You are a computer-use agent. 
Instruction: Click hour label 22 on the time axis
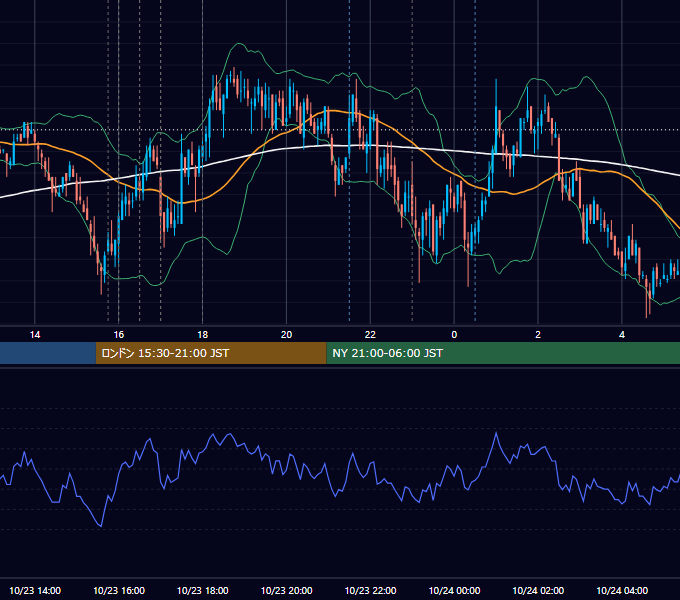[370, 335]
